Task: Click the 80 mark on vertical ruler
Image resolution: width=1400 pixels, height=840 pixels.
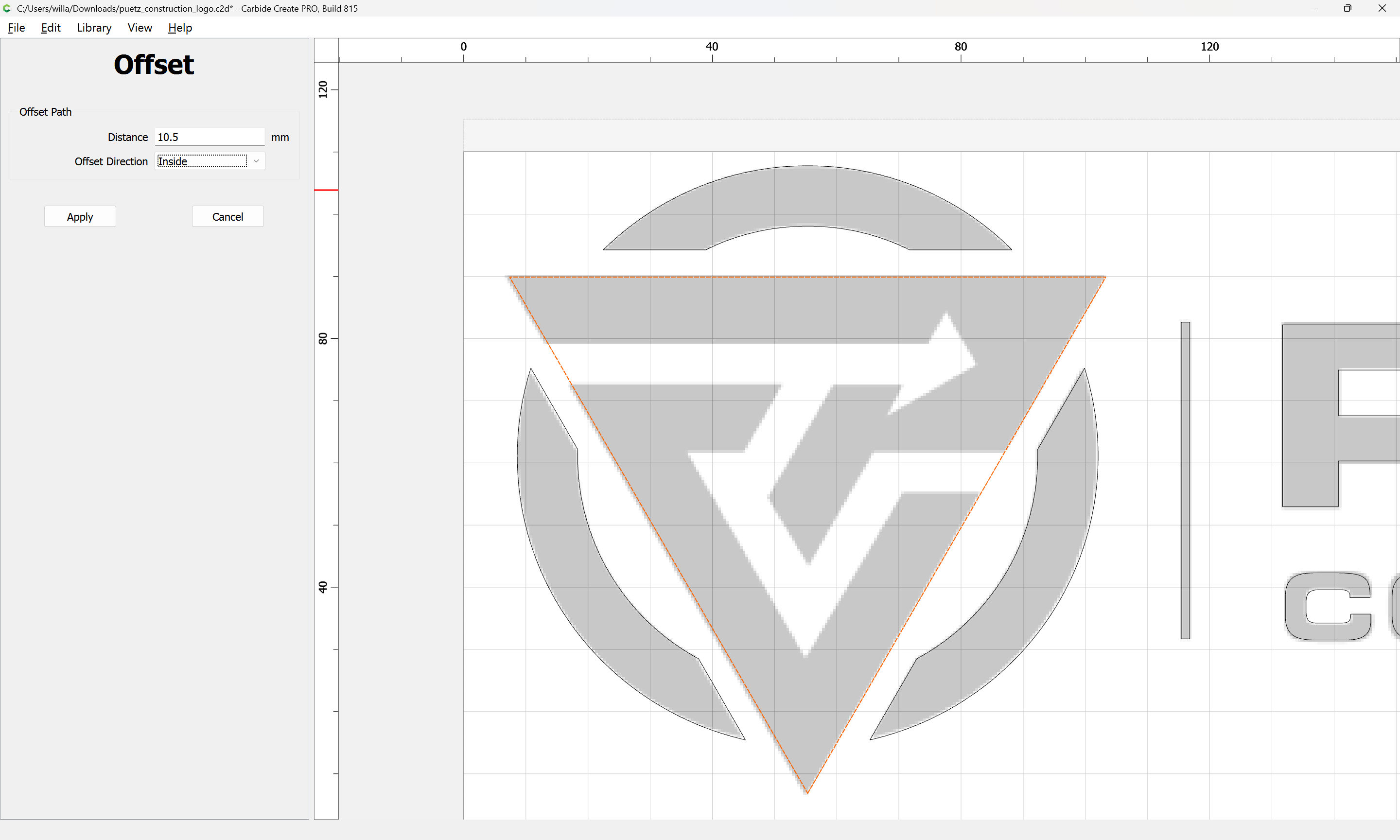Action: pos(323,338)
